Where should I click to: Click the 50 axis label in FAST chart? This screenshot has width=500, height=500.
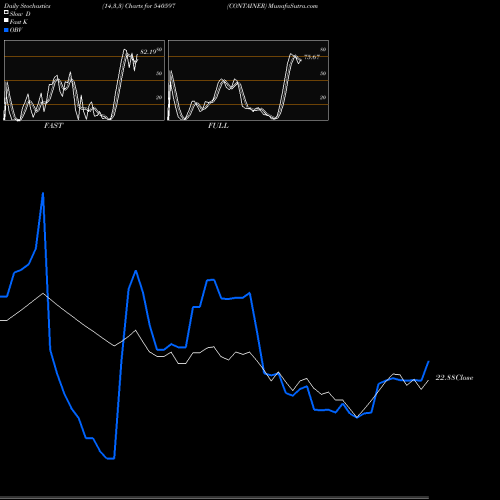point(159,73)
